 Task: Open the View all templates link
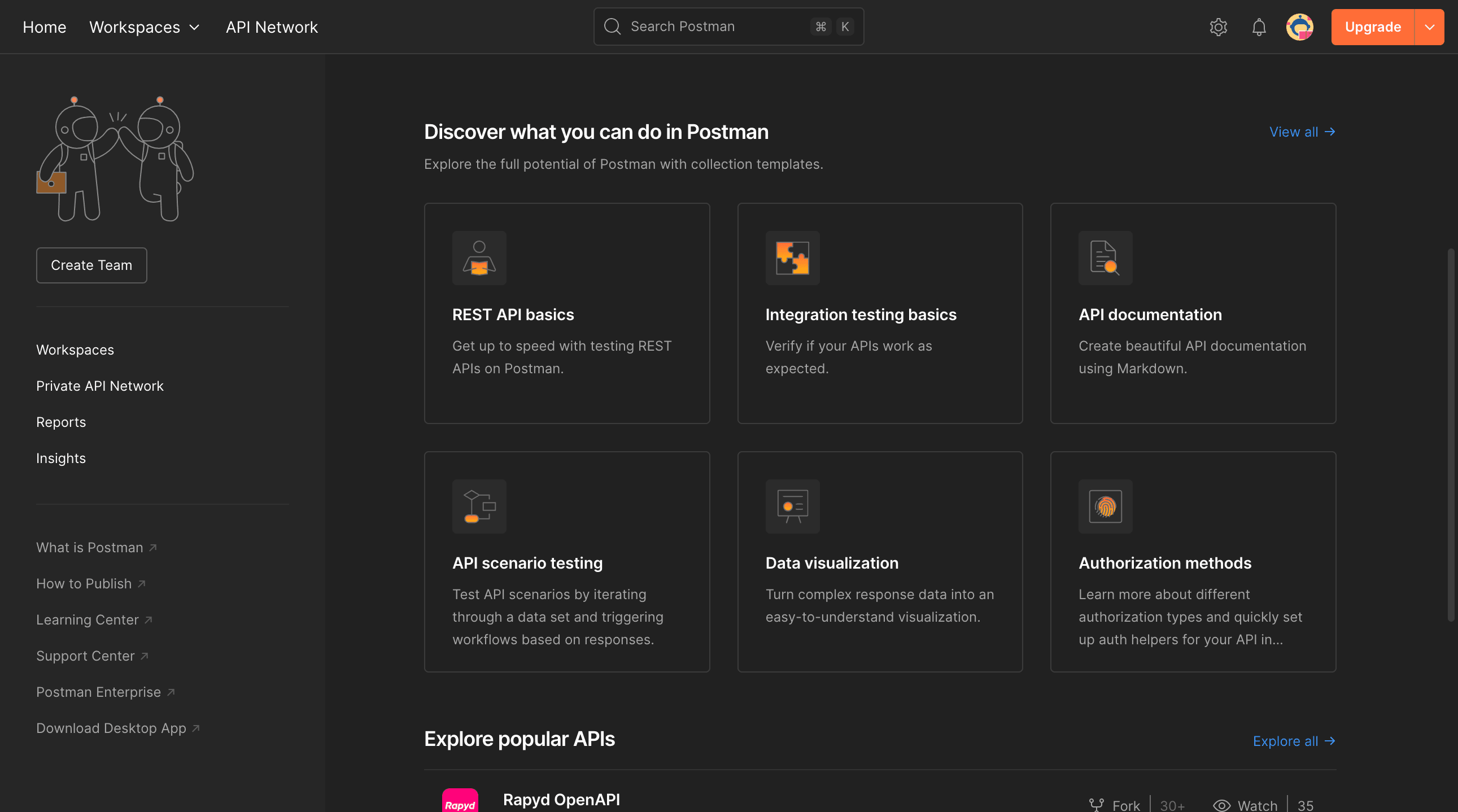coord(1302,132)
